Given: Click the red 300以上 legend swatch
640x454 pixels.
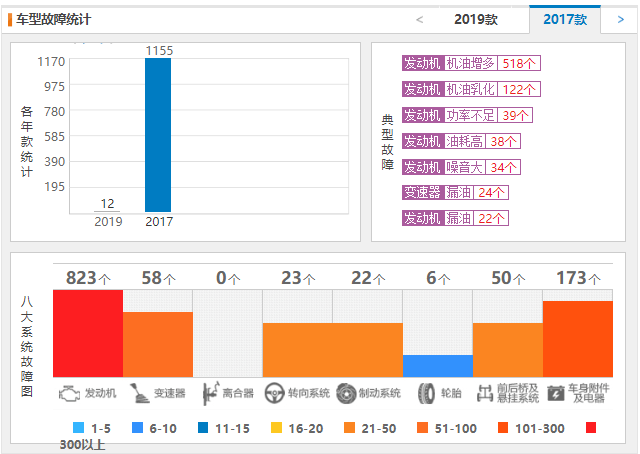Looking at the screenshot, I should click(591, 427).
